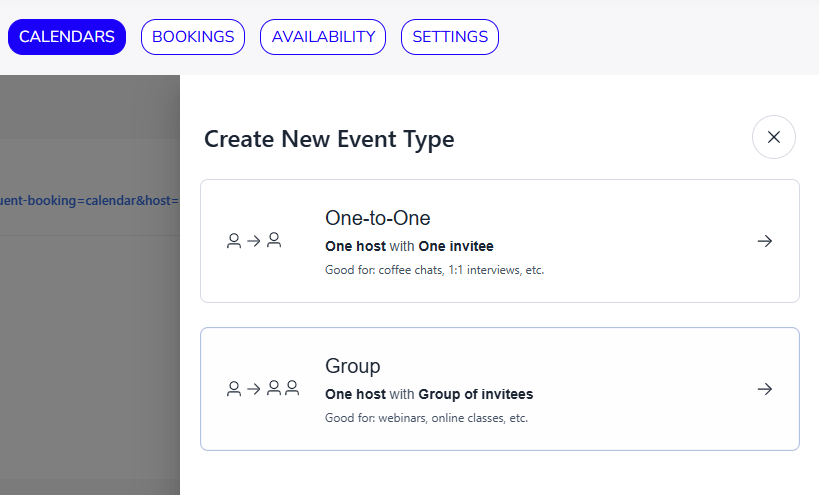819x495 pixels.
Task: Click the coffee chats and interviews description
Action: [x=434, y=270]
